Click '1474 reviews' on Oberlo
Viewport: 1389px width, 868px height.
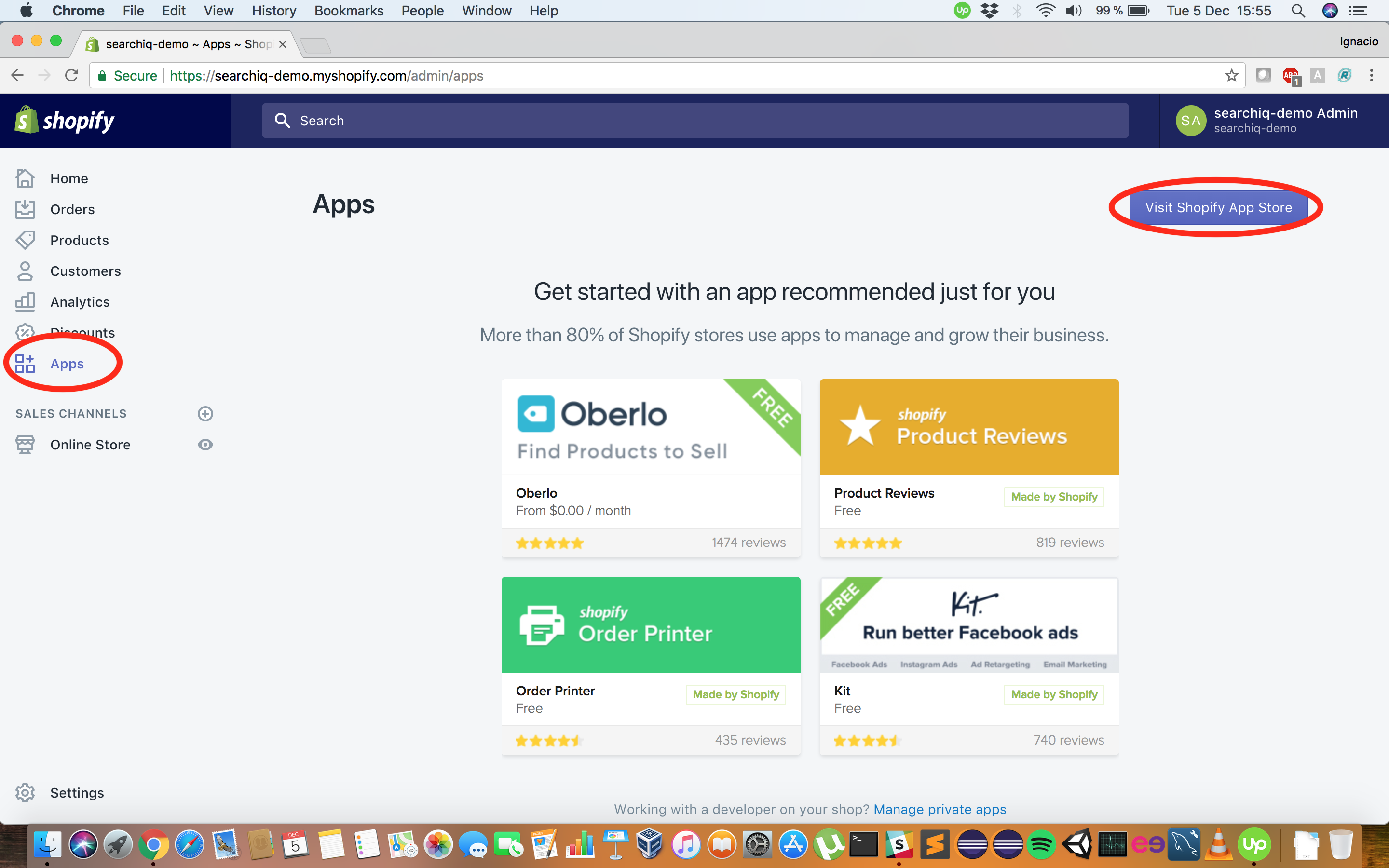coord(749,542)
